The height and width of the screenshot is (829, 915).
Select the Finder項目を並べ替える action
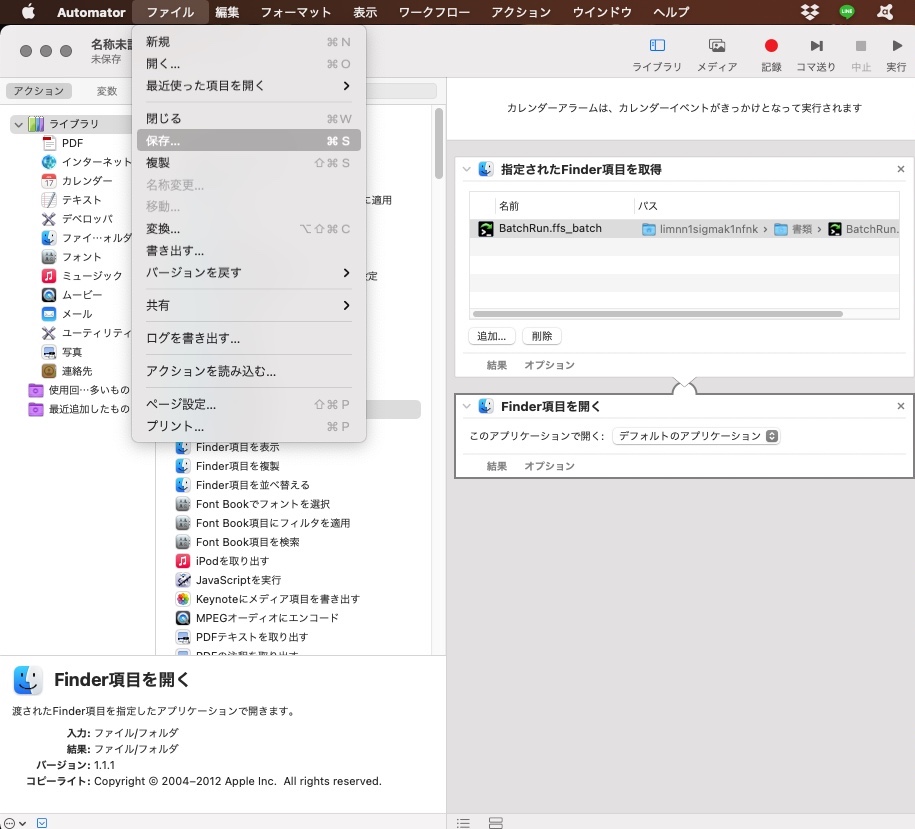[243, 485]
